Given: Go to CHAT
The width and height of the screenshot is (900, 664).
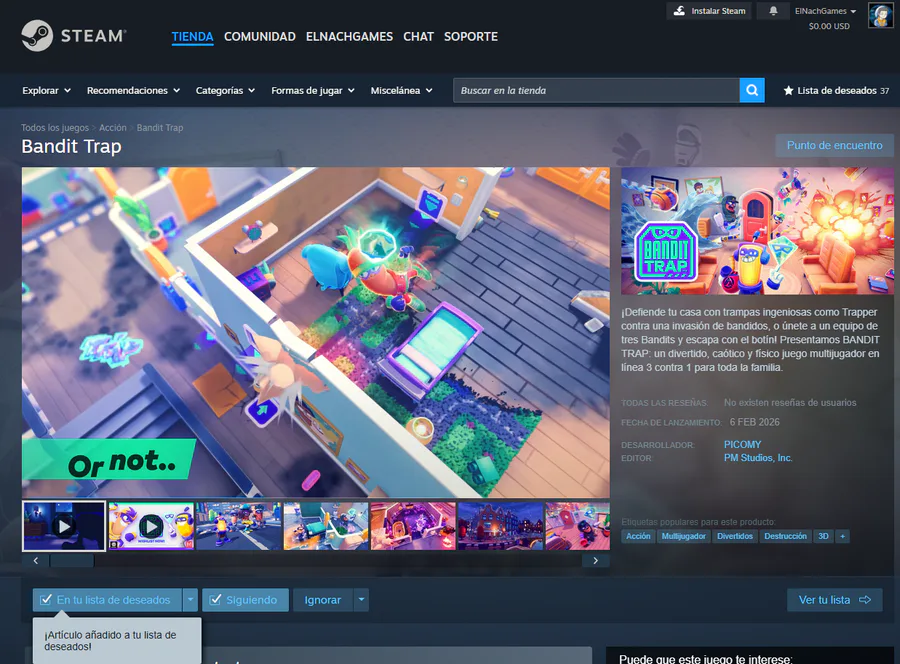Looking at the screenshot, I should (418, 37).
